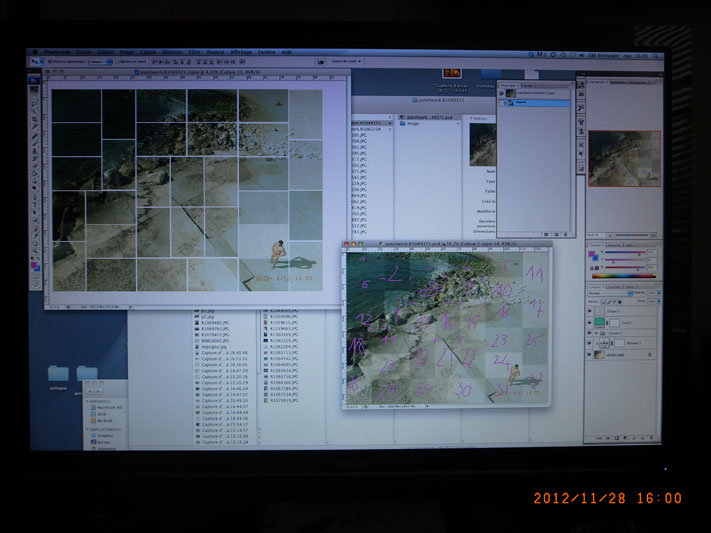The height and width of the screenshot is (533, 711).
Task: Click the Add layer mask icon
Action: tap(617, 438)
